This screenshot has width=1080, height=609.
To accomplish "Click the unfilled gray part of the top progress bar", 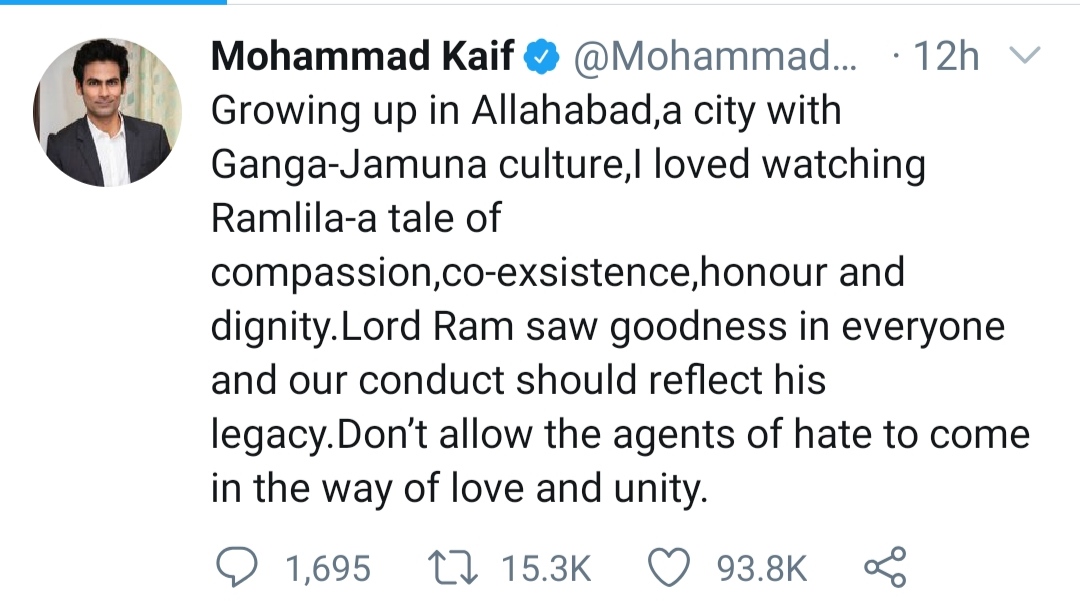I will [653, 2].
